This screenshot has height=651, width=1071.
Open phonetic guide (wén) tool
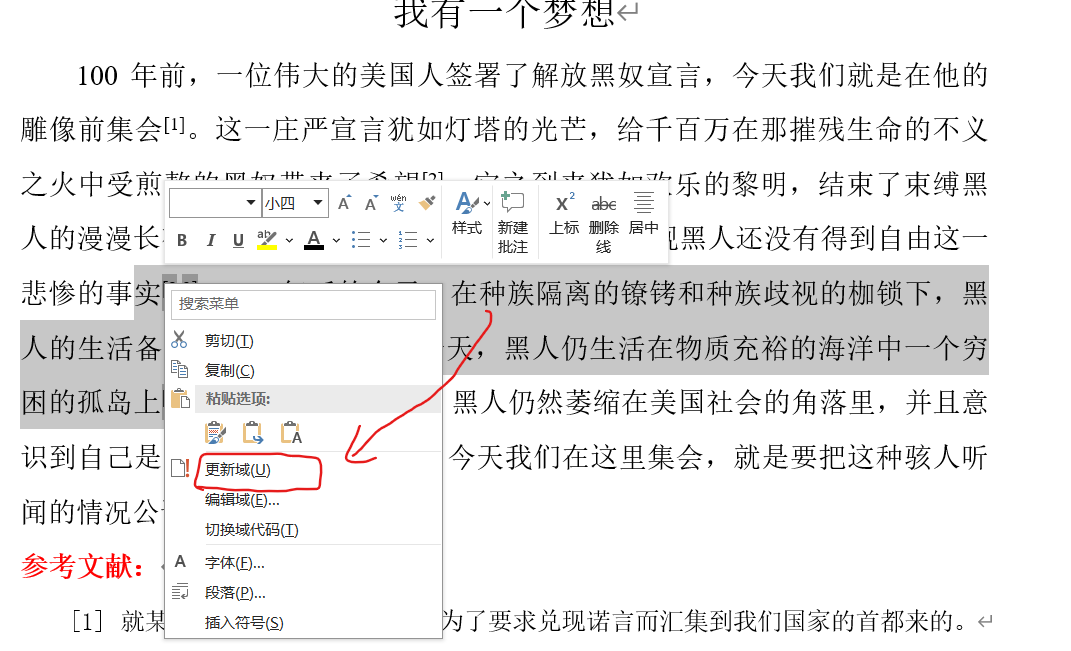click(x=398, y=203)
